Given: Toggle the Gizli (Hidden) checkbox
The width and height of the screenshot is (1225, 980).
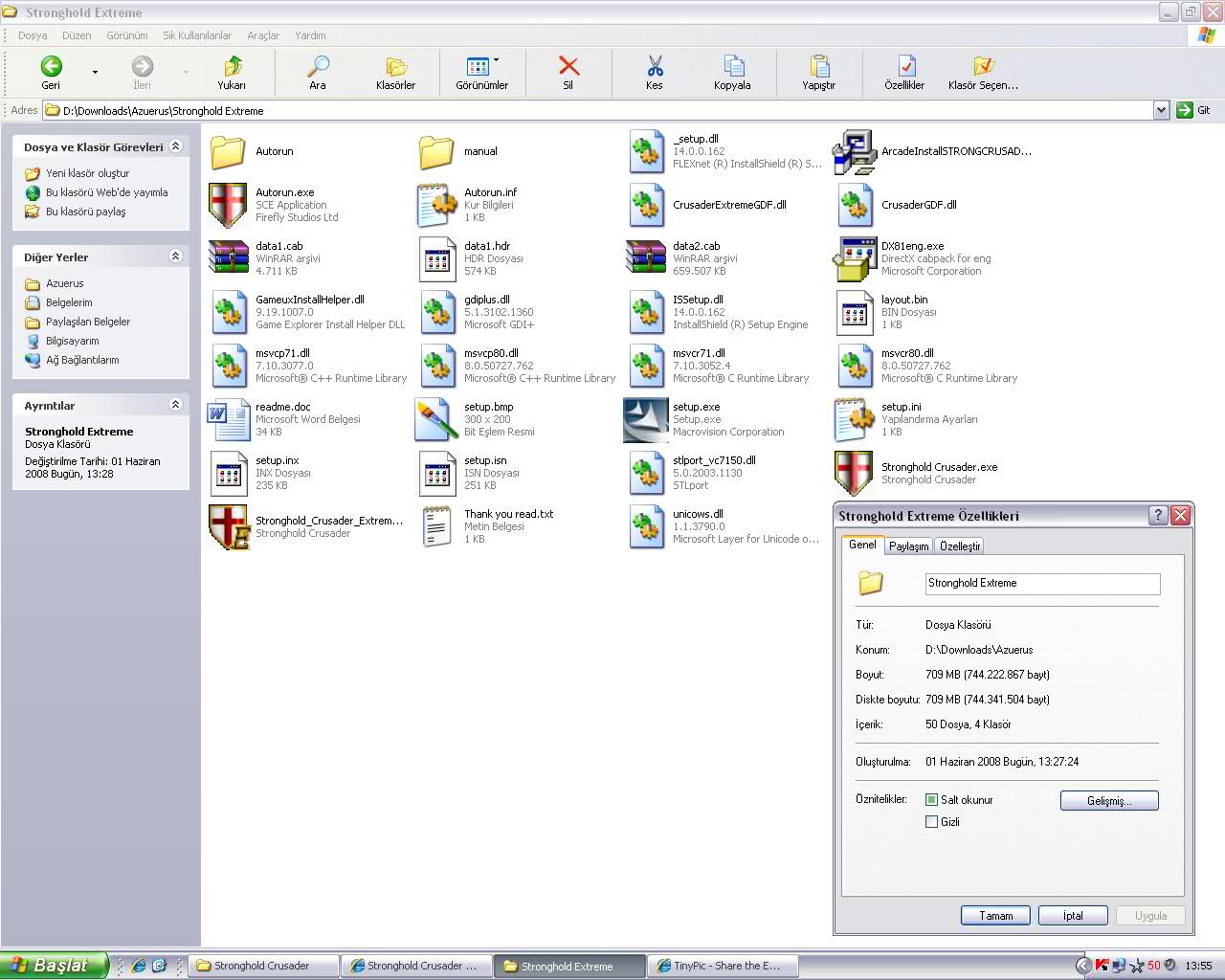Looking at the screenshot, I should [931, 821].
